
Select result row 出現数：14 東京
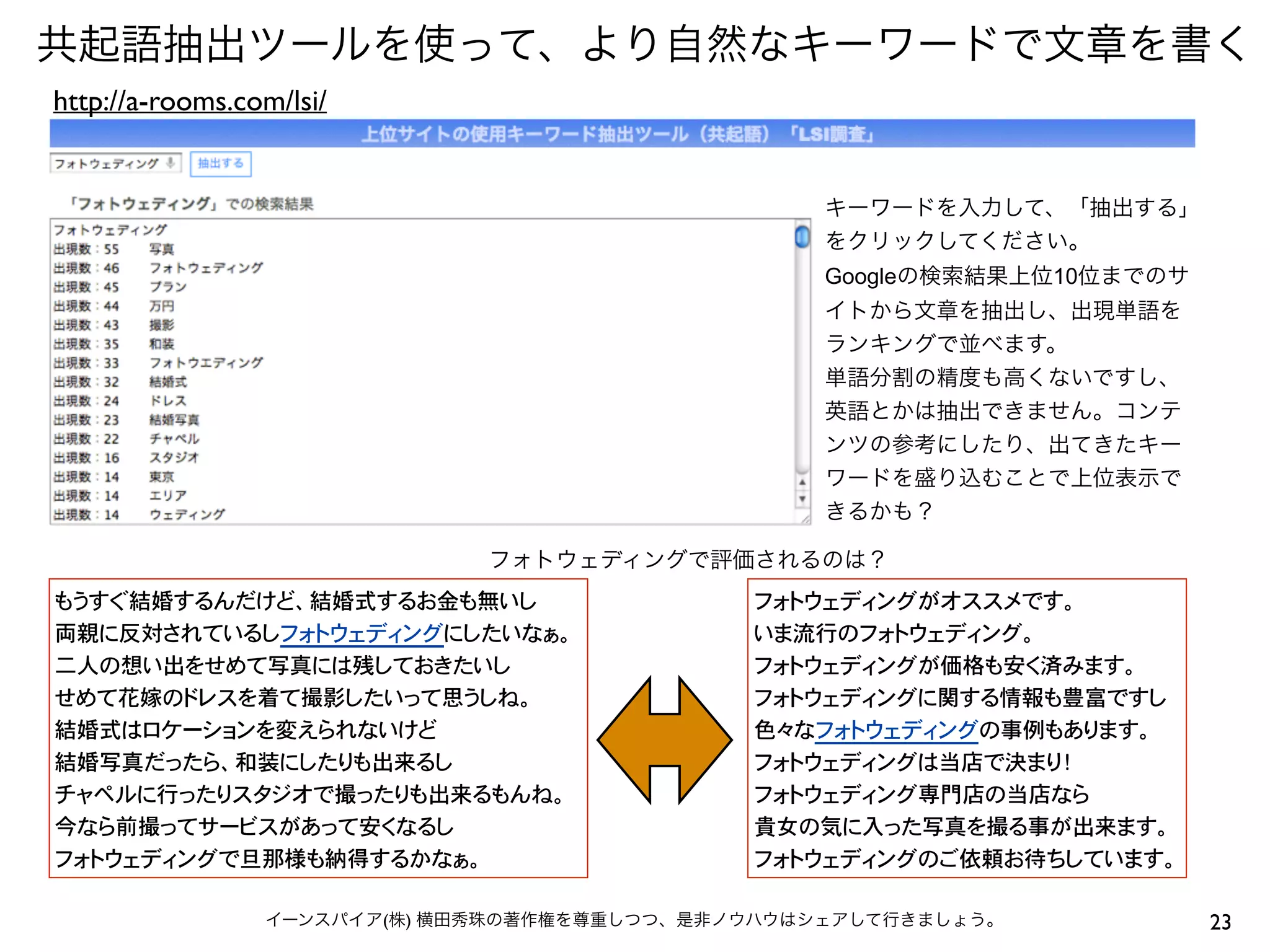pyautogui.click(x=114, y=477)
